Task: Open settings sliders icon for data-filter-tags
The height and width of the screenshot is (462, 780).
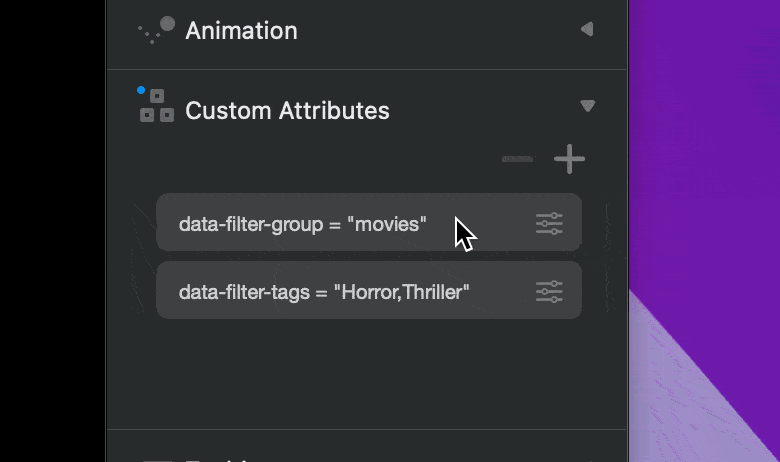Action: tap(549, 291)
